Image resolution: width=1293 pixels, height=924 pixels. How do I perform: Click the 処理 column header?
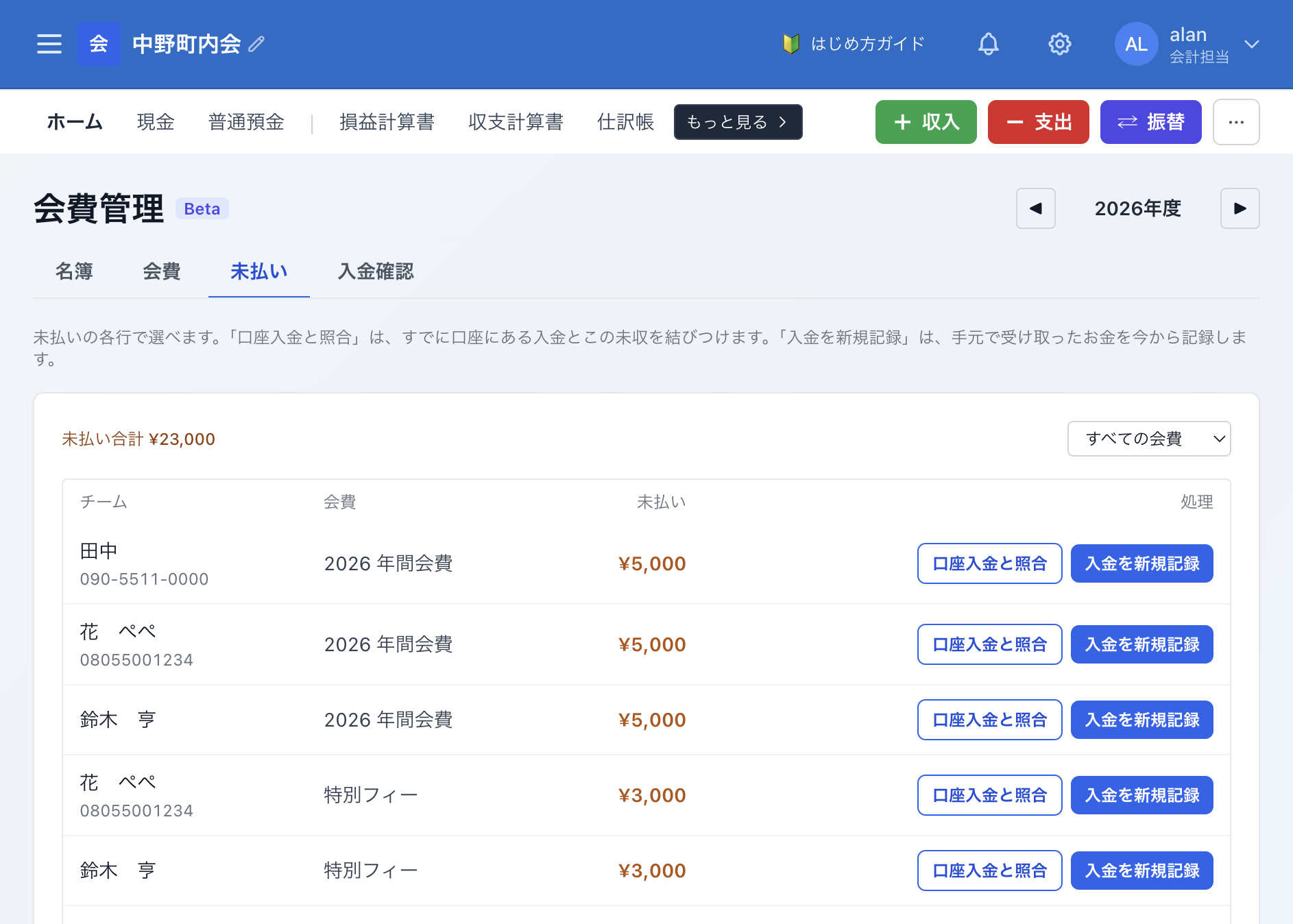(x=1196, y=502)
